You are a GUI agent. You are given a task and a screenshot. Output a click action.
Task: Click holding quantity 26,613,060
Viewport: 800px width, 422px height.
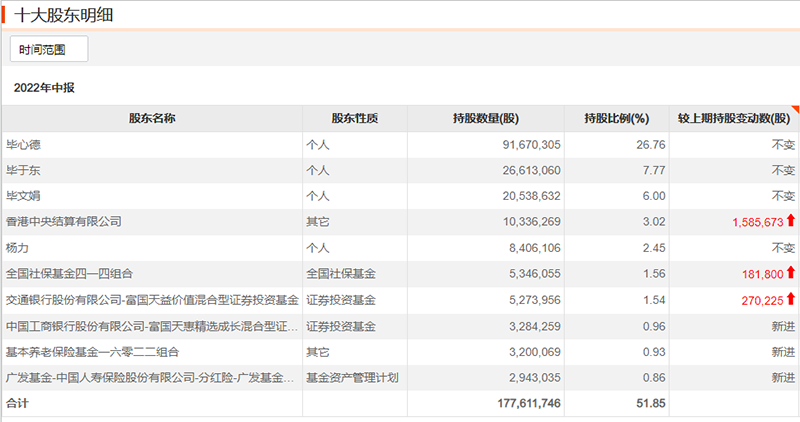point(531,170)
